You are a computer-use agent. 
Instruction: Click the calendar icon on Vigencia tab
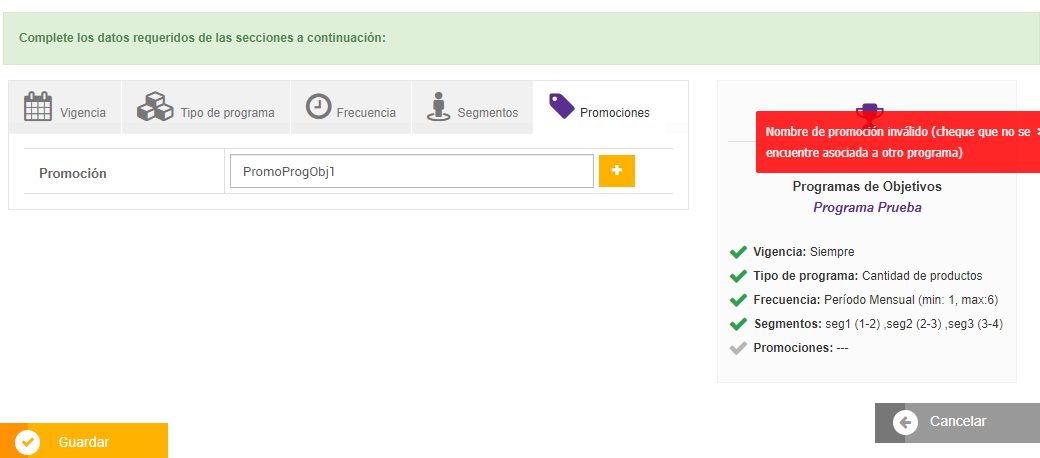(x=38, y=106)
